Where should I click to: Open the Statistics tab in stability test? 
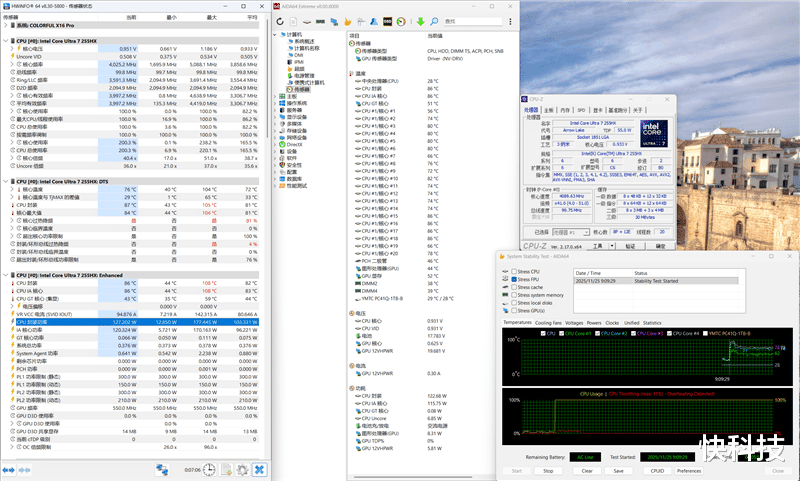[x=652, y=323]
